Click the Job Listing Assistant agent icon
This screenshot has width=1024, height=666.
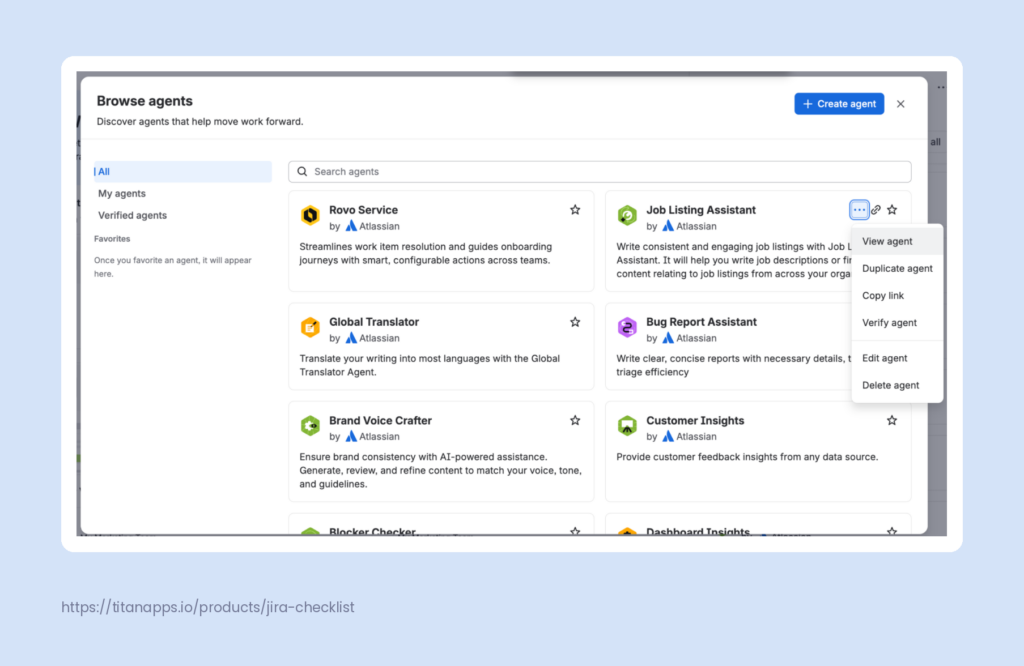coord(627,215)
